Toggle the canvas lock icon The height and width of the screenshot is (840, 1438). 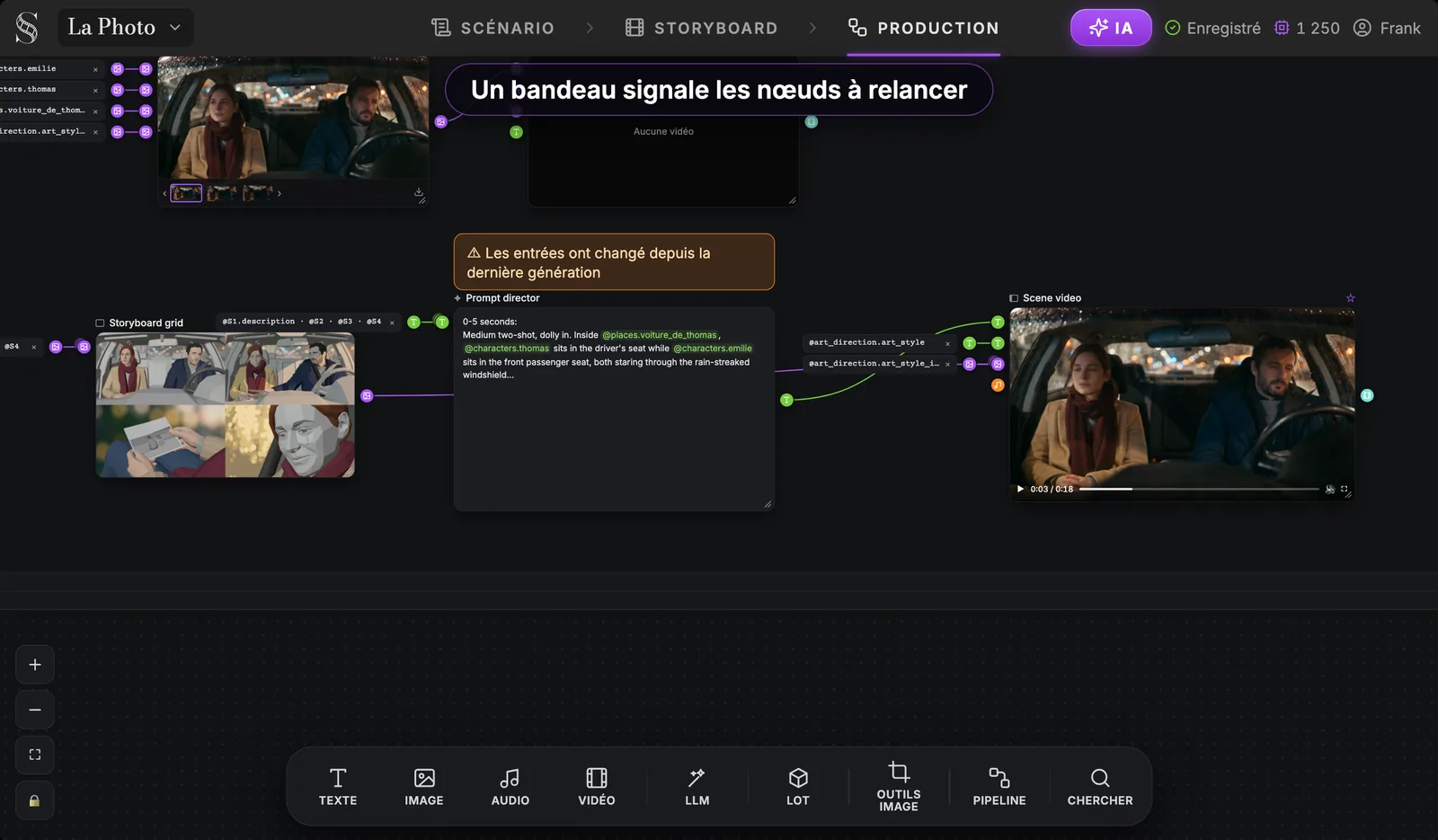point(35,800)
